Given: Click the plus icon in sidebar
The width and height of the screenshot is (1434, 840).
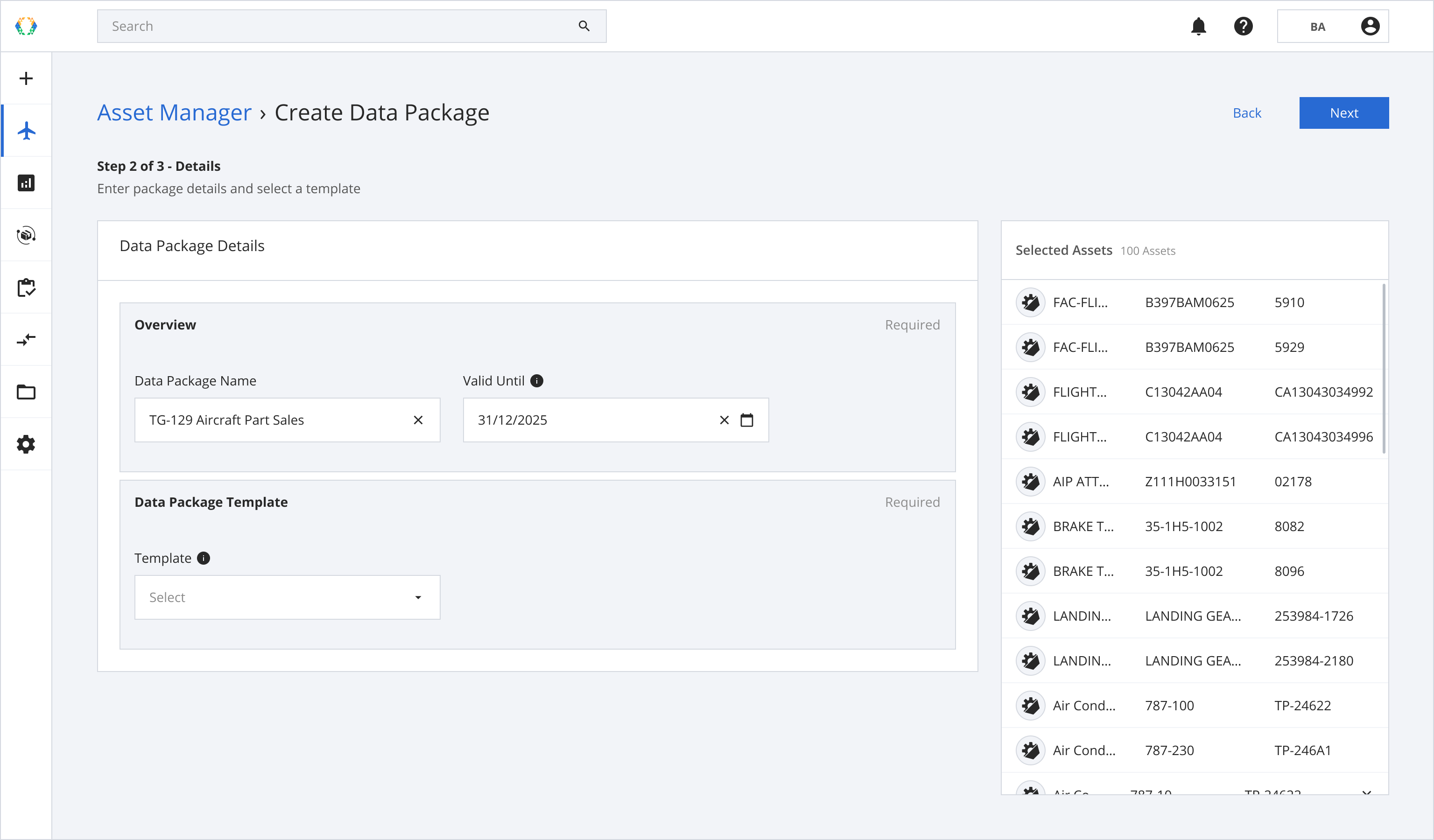Looking at the screenshot, I should coord(26,78).
